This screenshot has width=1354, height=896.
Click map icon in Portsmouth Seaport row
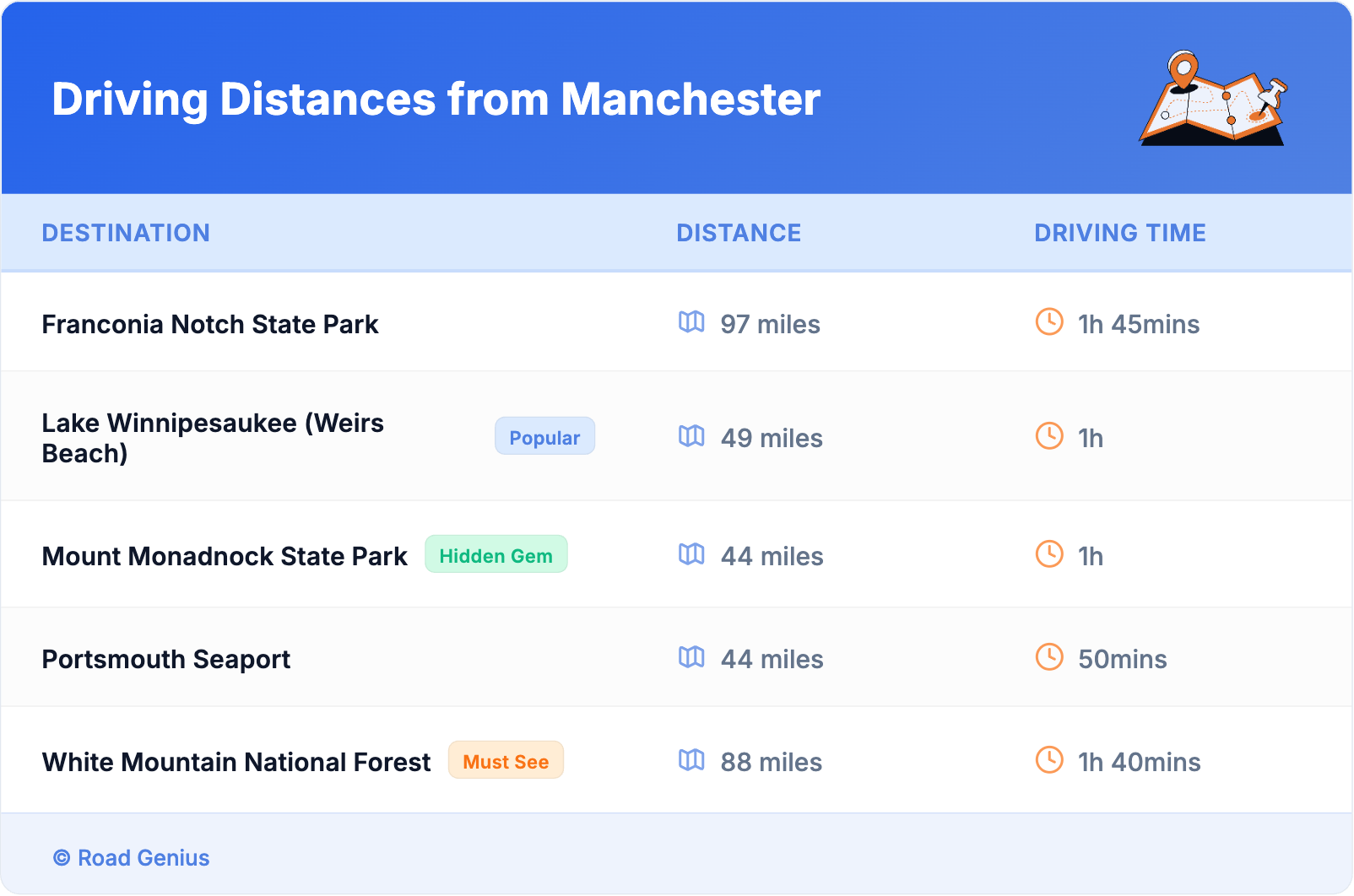pyautogui.click(x=691, y=657)
